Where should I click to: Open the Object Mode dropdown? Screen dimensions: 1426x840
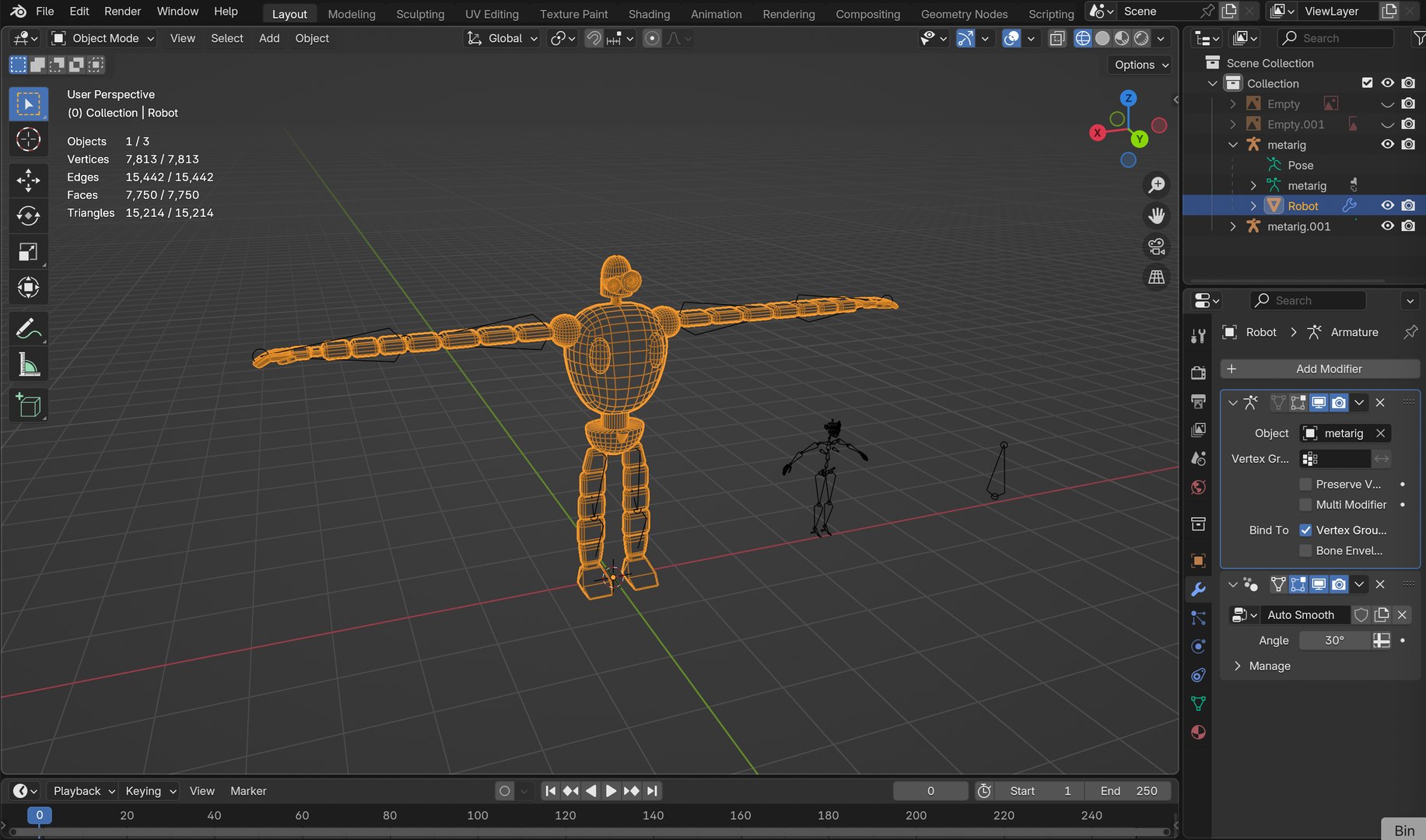(x=103, y=38)
